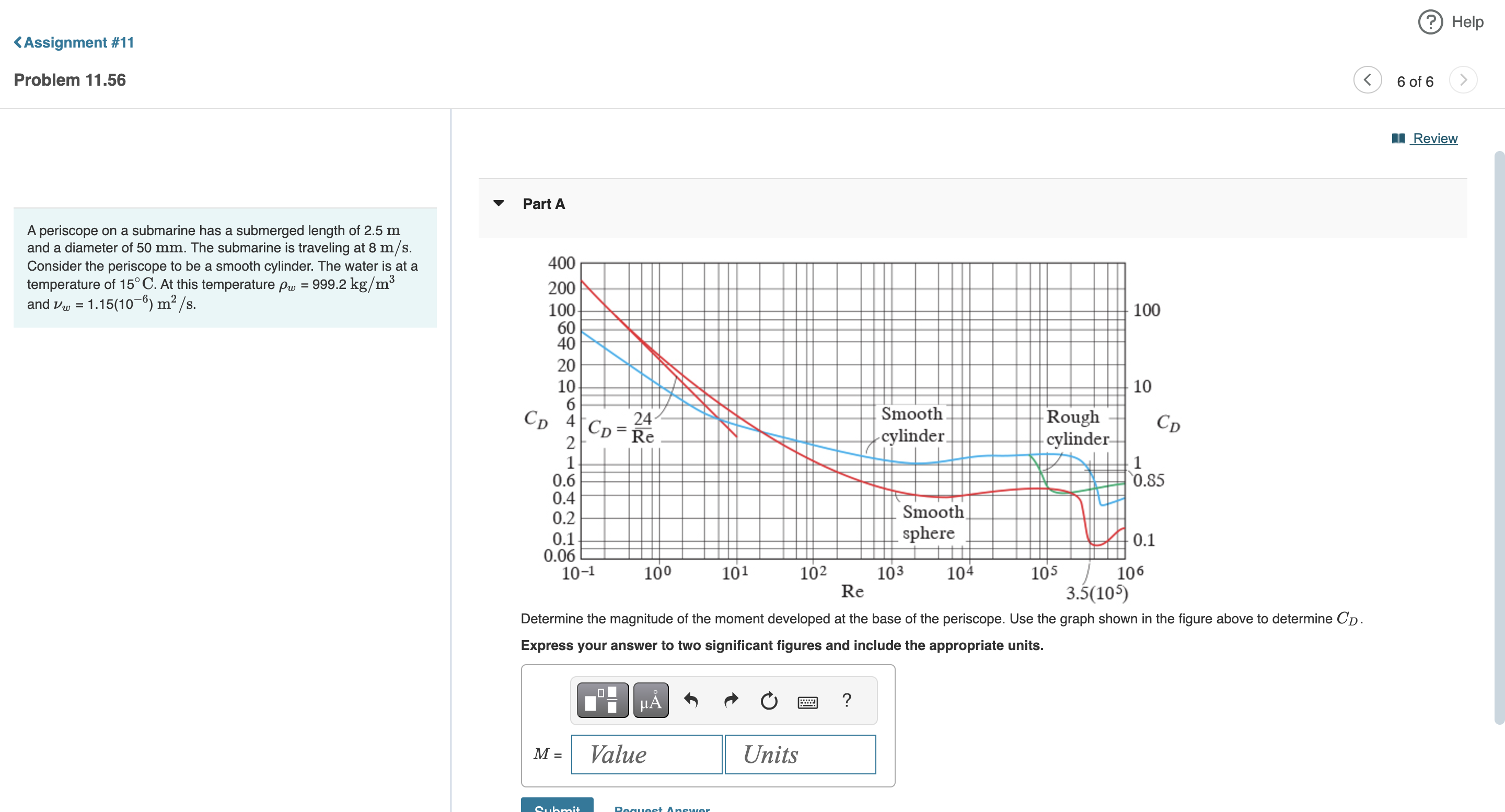Redo the last answer edit
The width and height of the screenshot is (1505, 812).
tap(731, 700)
